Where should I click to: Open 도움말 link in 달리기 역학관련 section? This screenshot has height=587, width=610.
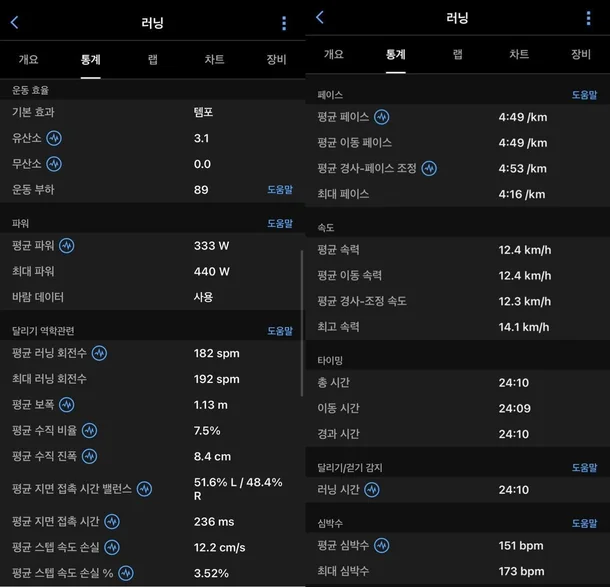(280, 331)
